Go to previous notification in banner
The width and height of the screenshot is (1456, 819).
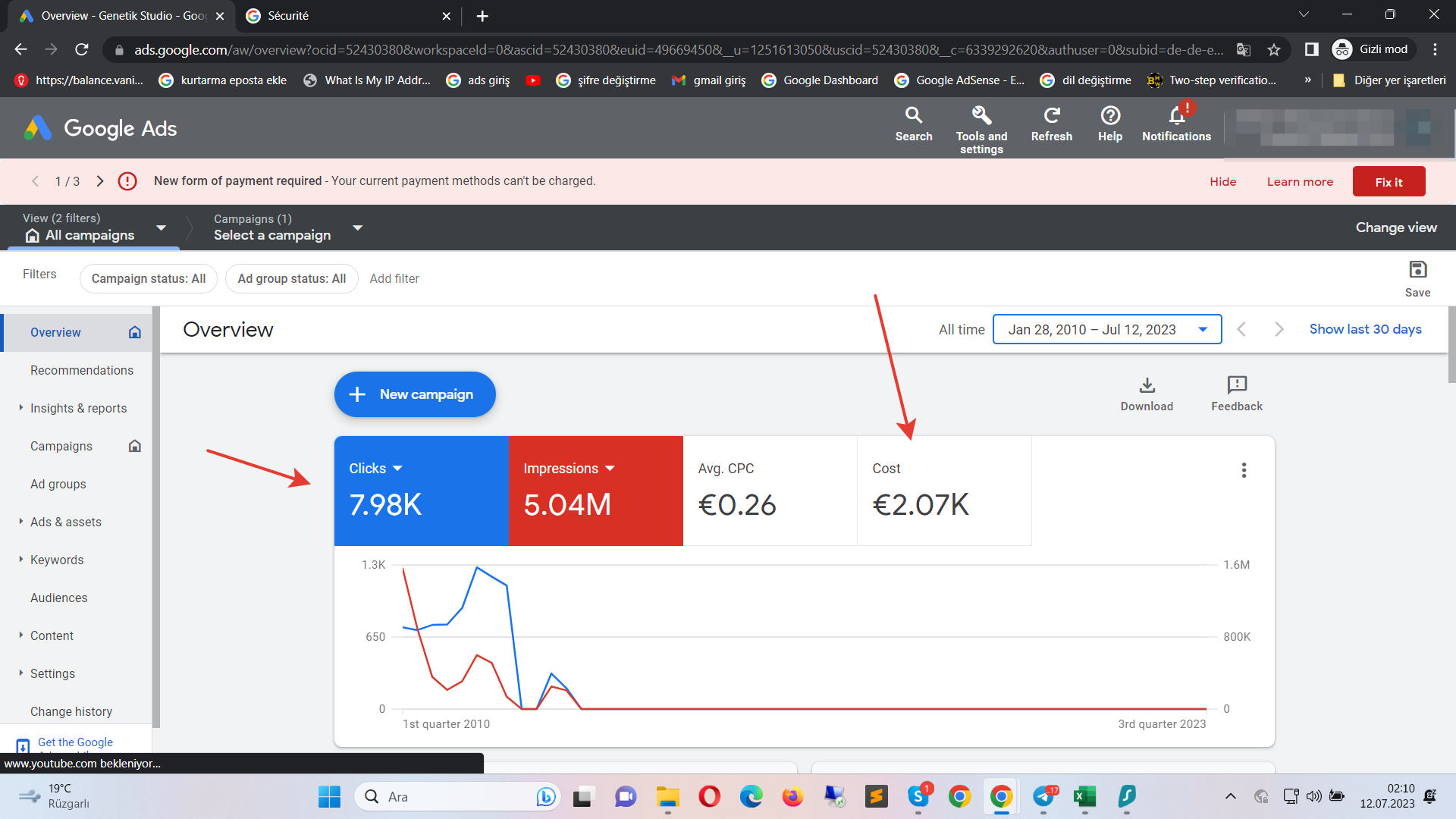35,181
